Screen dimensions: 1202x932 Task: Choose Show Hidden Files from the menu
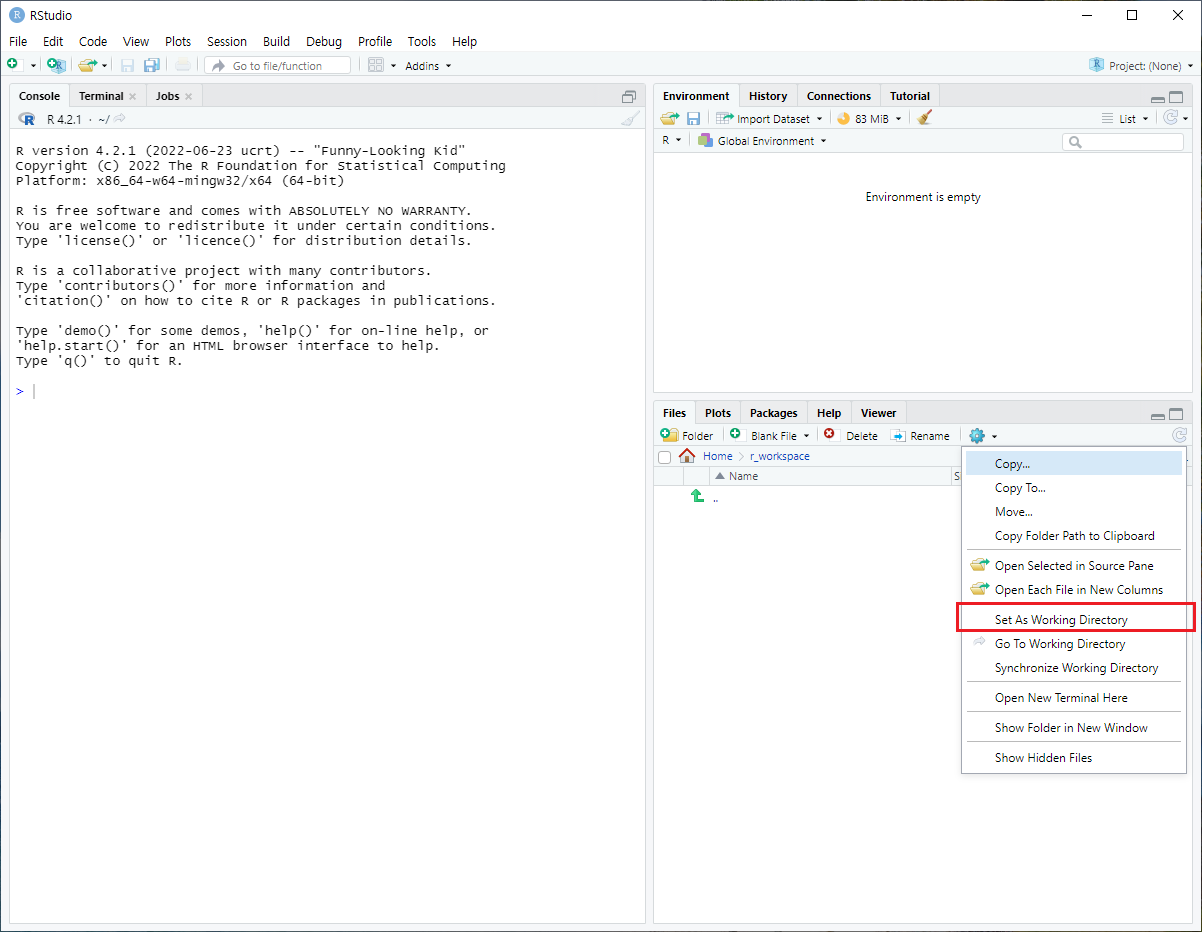(1074, 758)
